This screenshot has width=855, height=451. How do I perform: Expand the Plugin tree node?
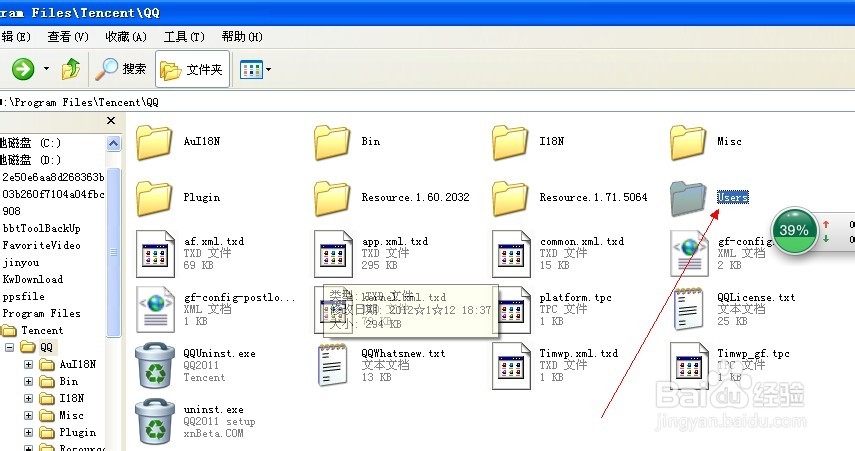coord(28,432)
